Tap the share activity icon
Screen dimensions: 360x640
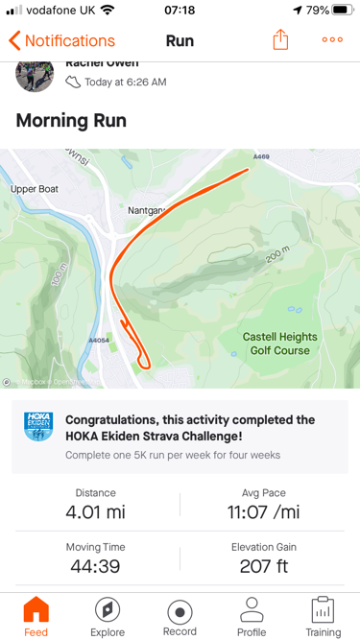pyautogui.click(x=280, y=40)
